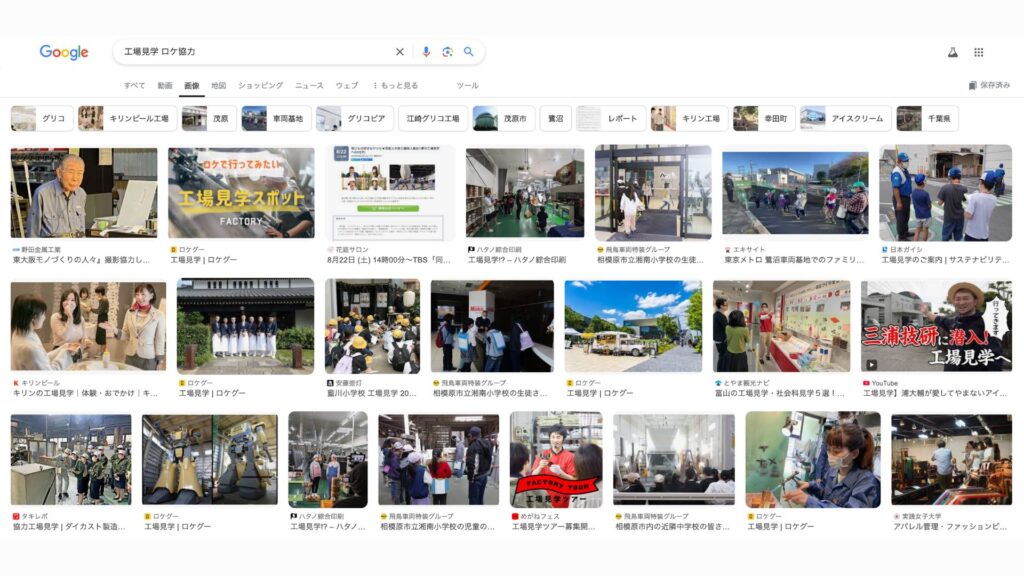
Task: Open the 保存済み saved items
Action: [989, 86]
